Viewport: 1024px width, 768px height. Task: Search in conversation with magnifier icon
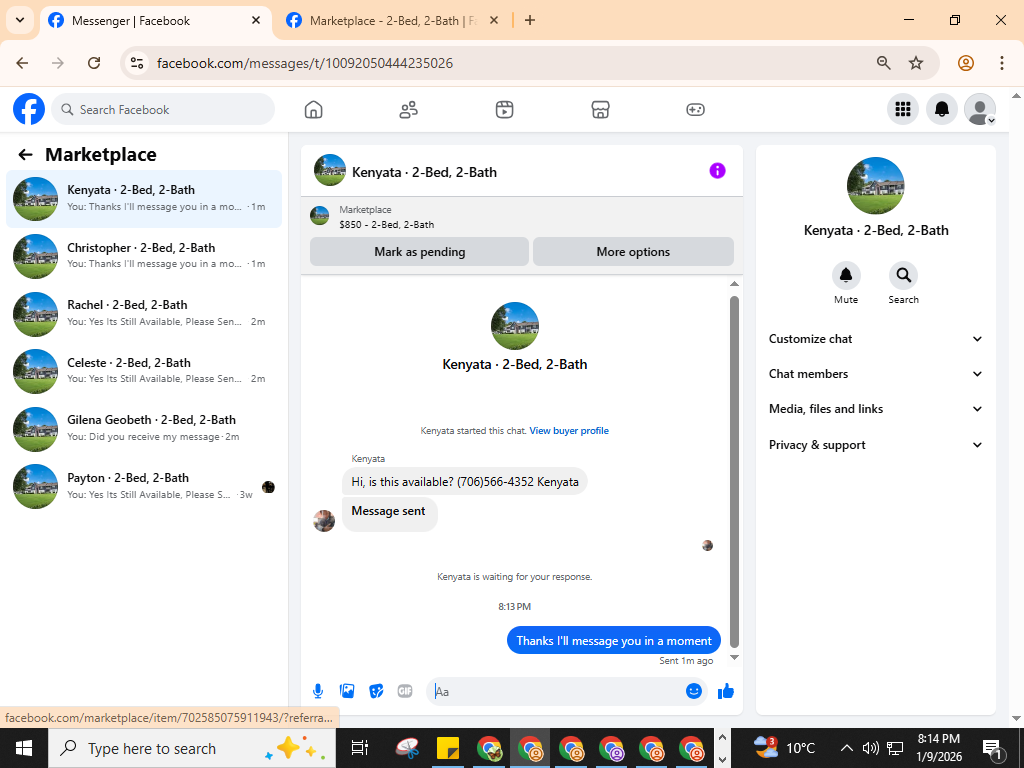904,276
